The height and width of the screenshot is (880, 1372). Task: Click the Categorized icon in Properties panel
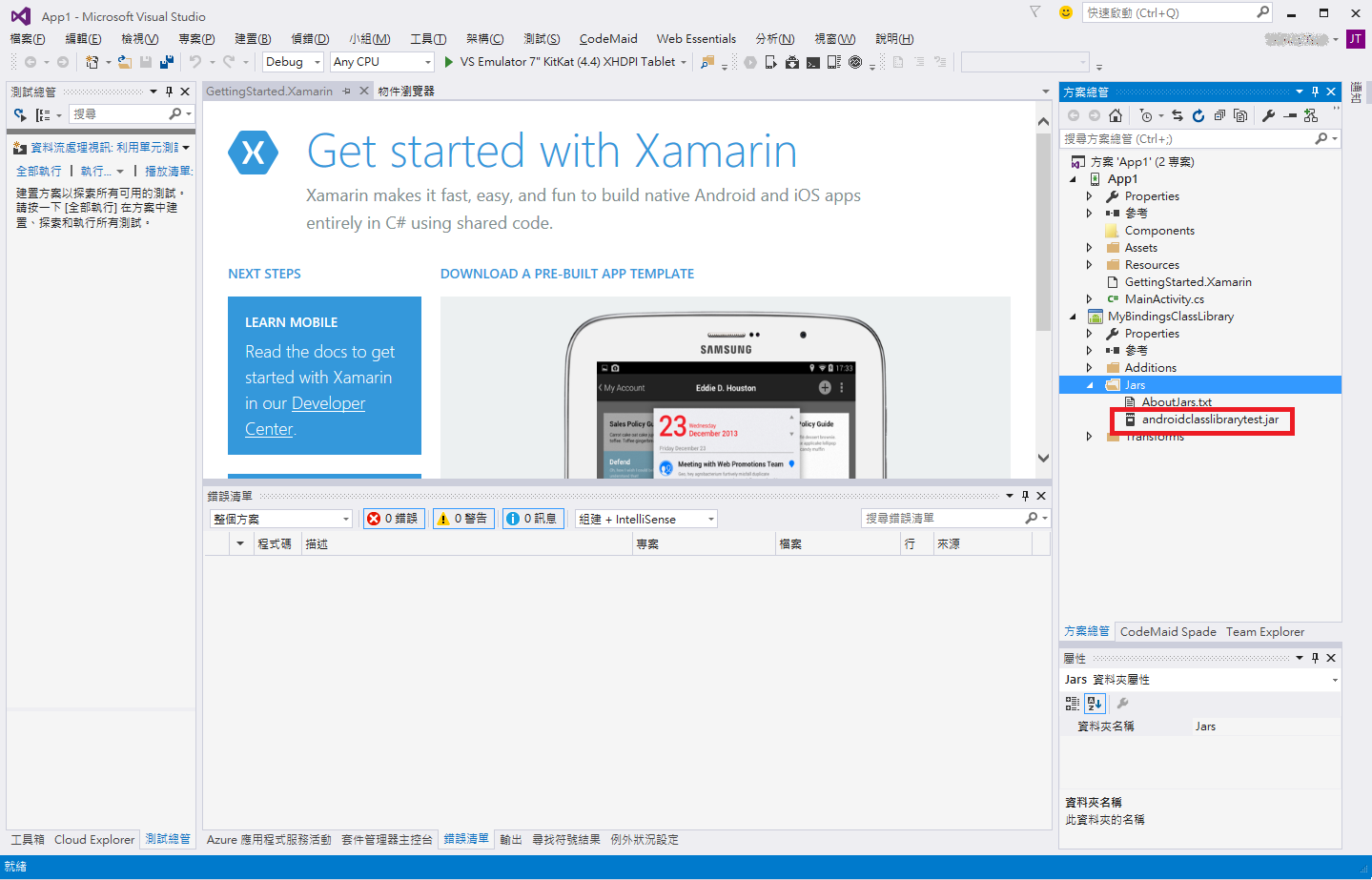coord(1073,704)
